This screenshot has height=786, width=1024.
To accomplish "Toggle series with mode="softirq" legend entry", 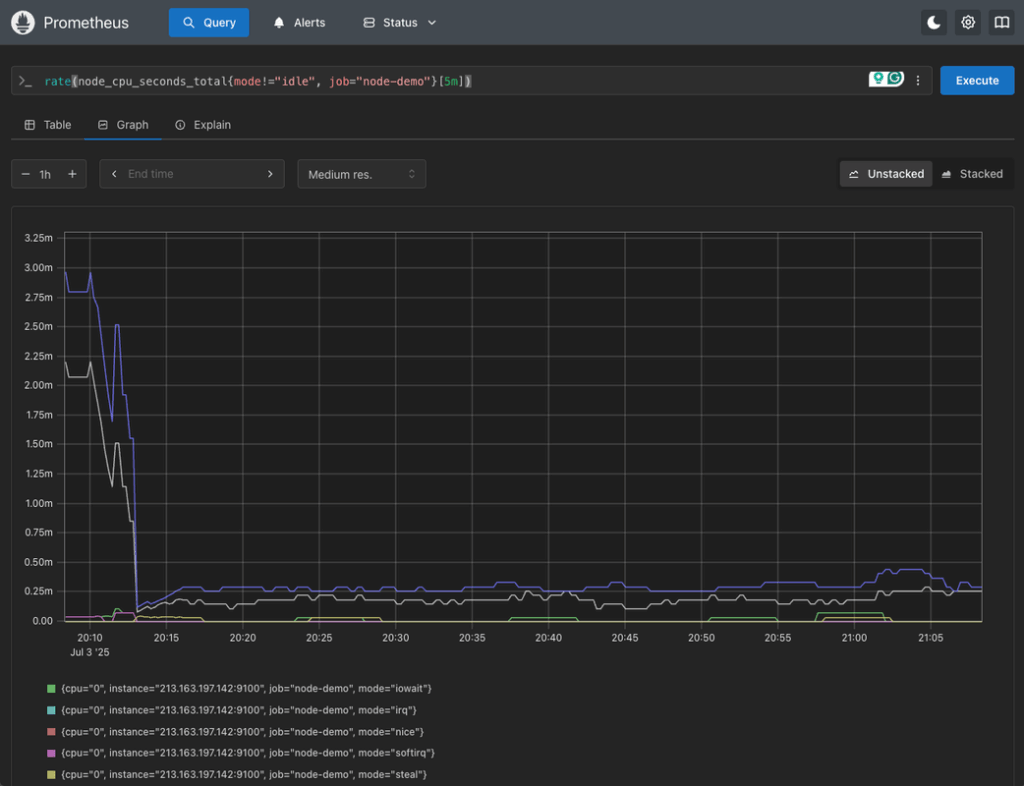I will [241, 753].
